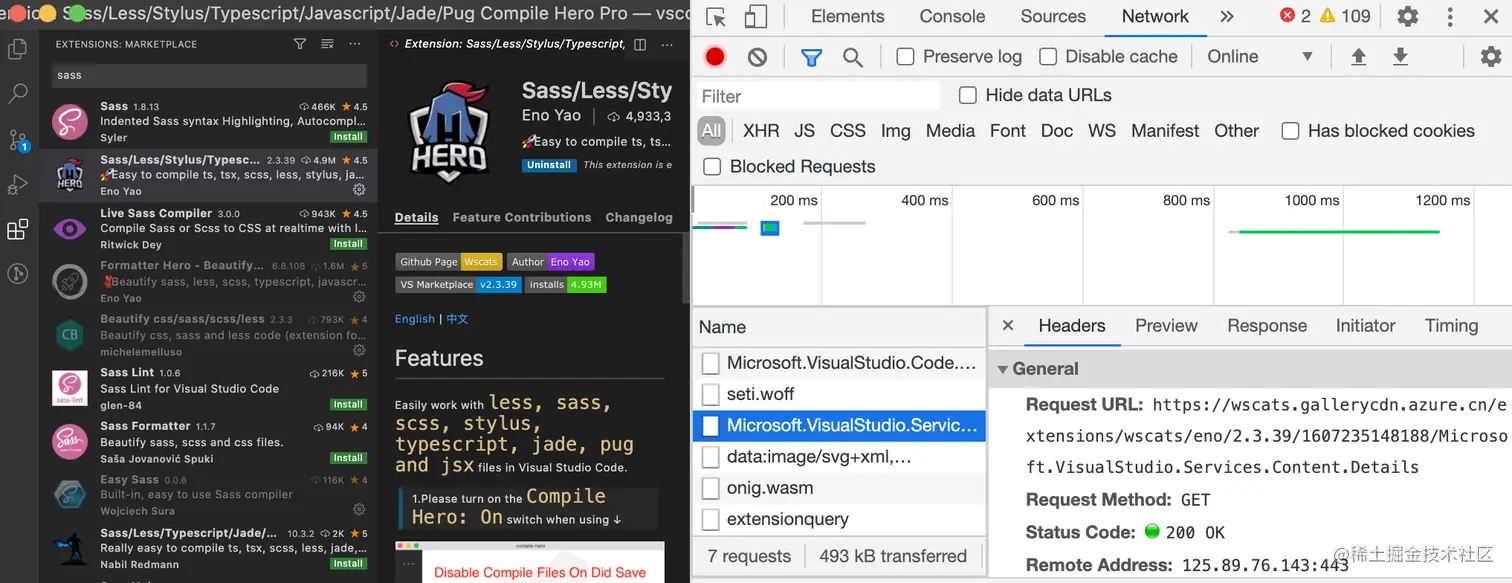Image resolution: width=1512 pixels, height=583 pixels.
Task: Click the manage gear on Sass/Less/Stylus extension
Action: tap(359, 190)
